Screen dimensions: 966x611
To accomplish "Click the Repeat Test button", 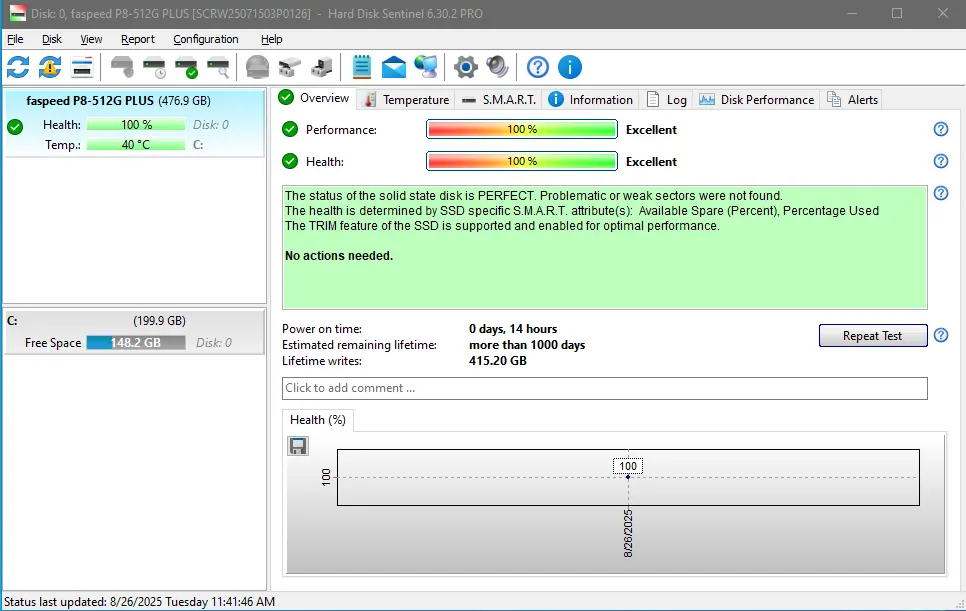I will pos(873,336).
